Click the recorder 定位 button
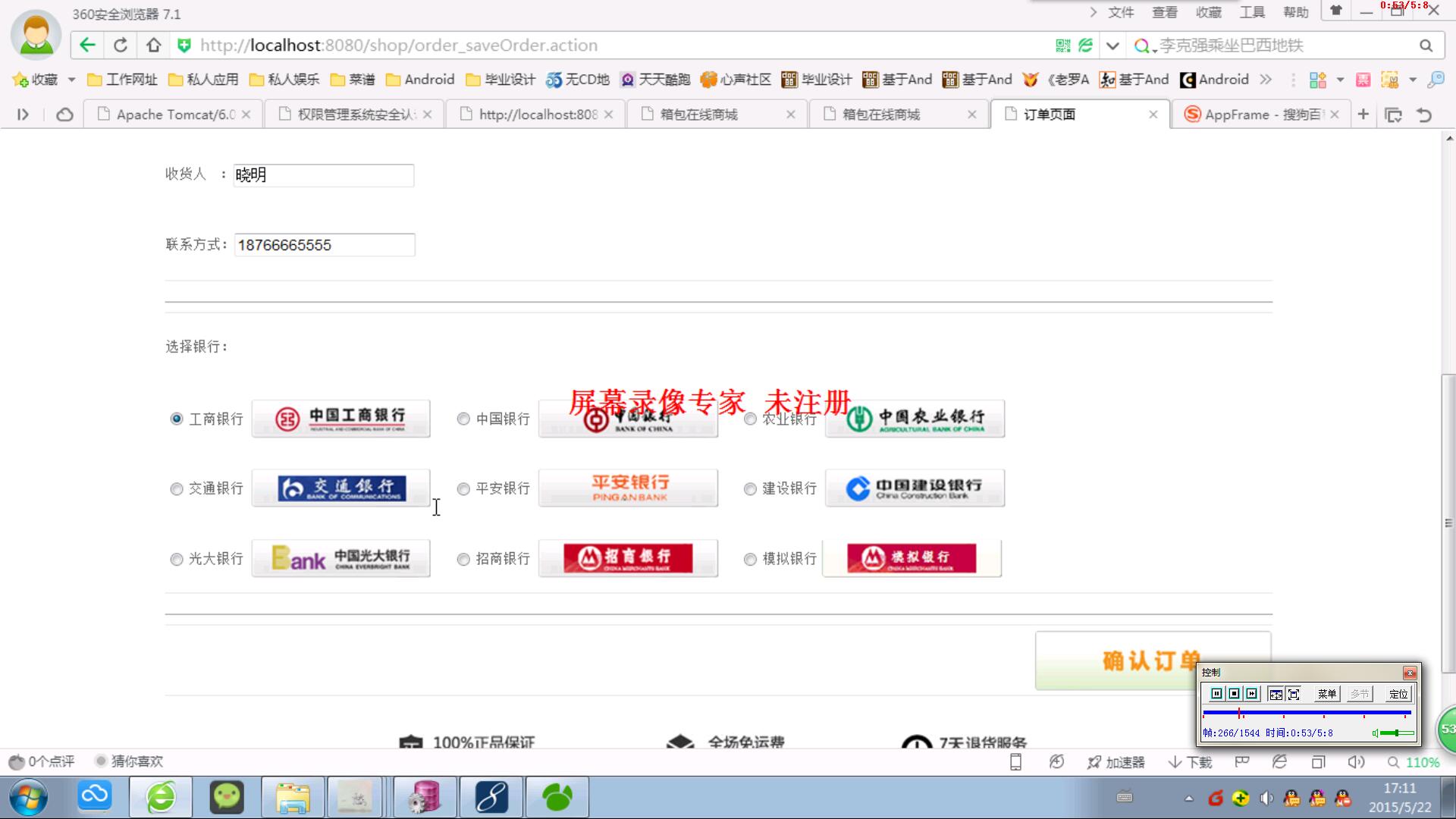Image resolution: width=1456 pixels, height=819 pixels. pos(1398,694)
